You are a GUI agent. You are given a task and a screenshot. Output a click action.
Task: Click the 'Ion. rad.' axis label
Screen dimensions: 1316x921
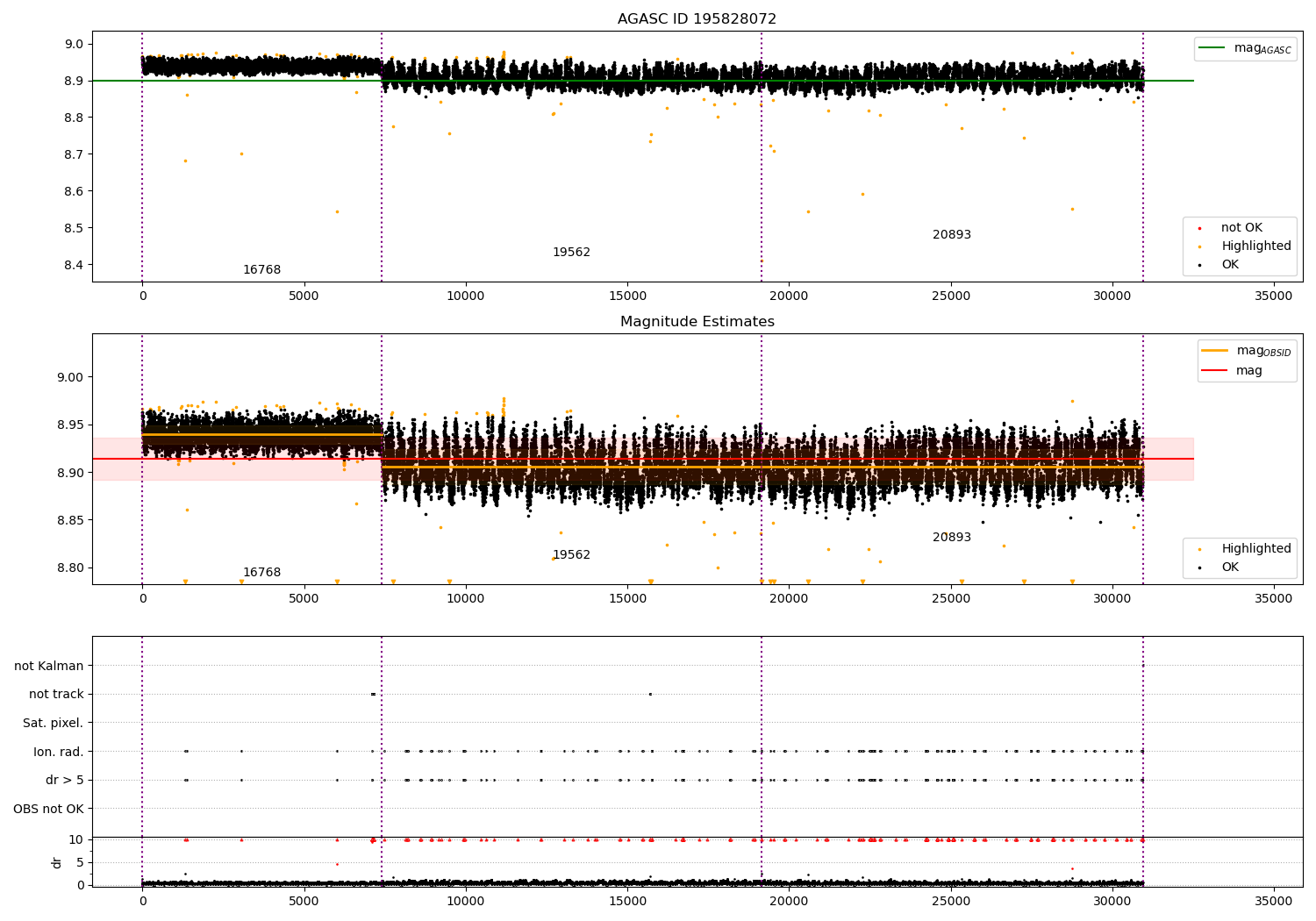[59, 753]
